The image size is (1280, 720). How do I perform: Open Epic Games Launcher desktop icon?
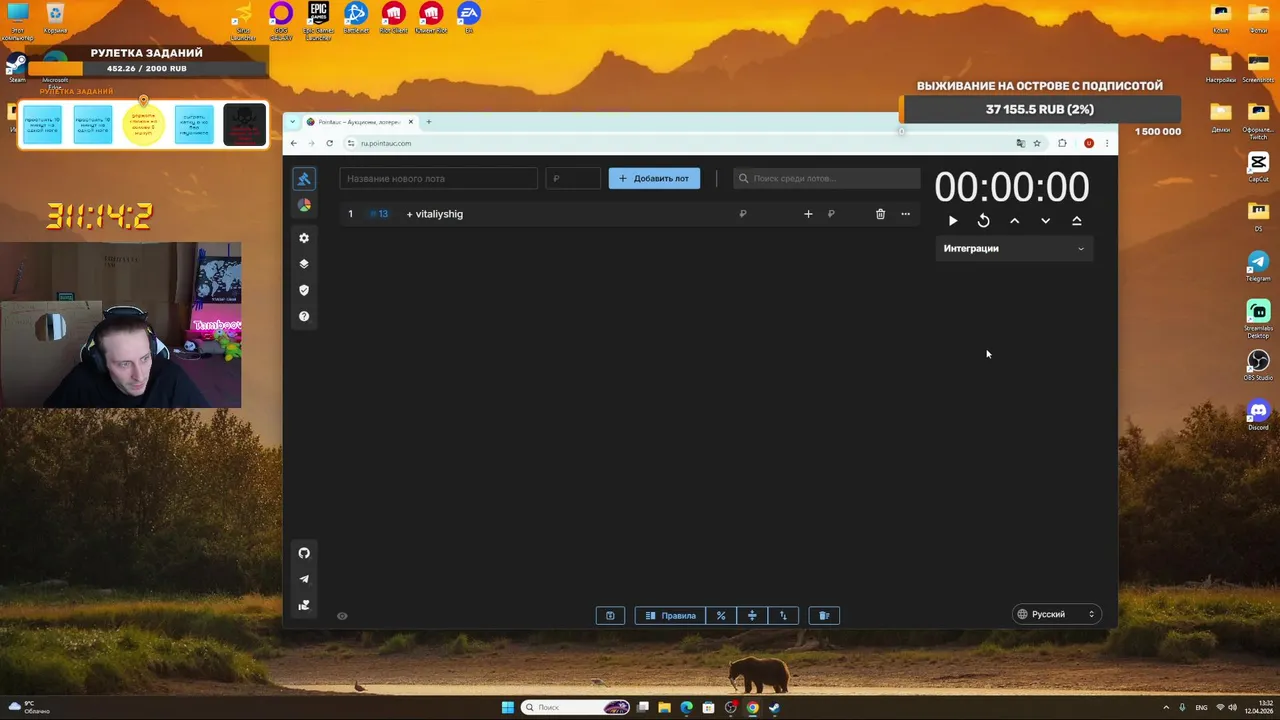pyautogui.click(x=318, y=21)
